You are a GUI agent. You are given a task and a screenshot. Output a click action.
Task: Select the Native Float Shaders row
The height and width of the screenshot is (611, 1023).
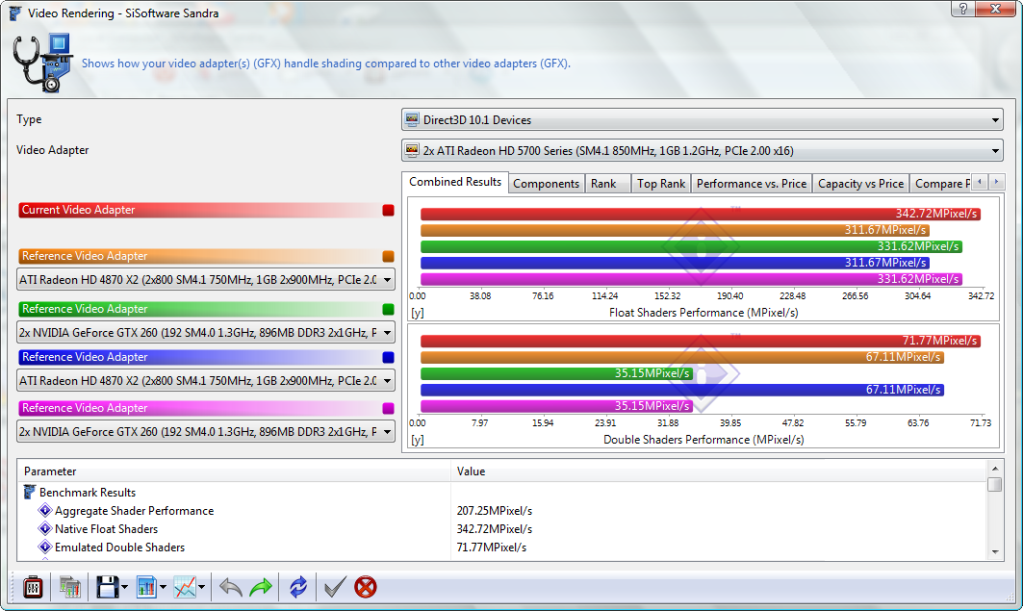coord(502,528)
